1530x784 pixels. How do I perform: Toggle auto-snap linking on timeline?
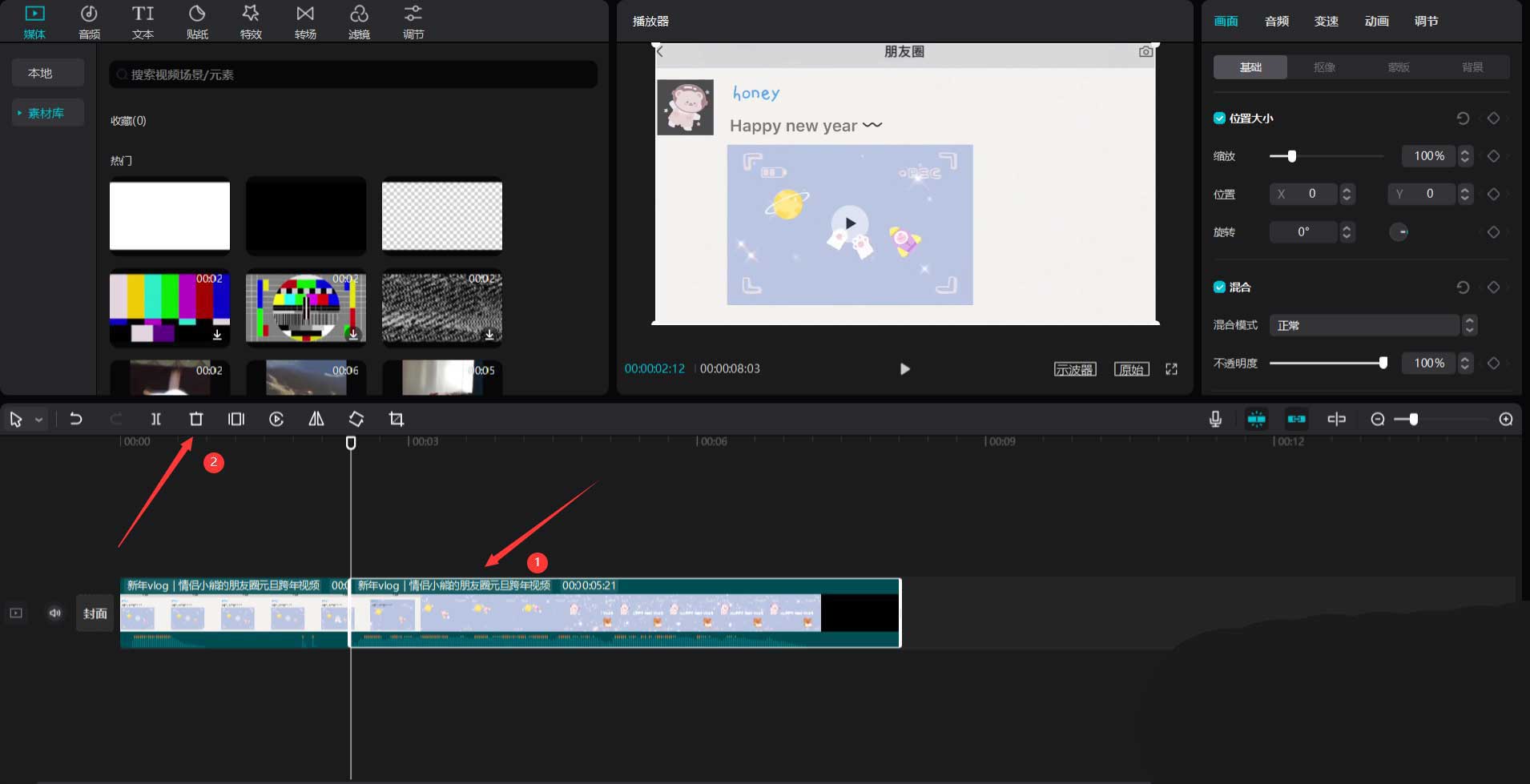[1296, 419]
